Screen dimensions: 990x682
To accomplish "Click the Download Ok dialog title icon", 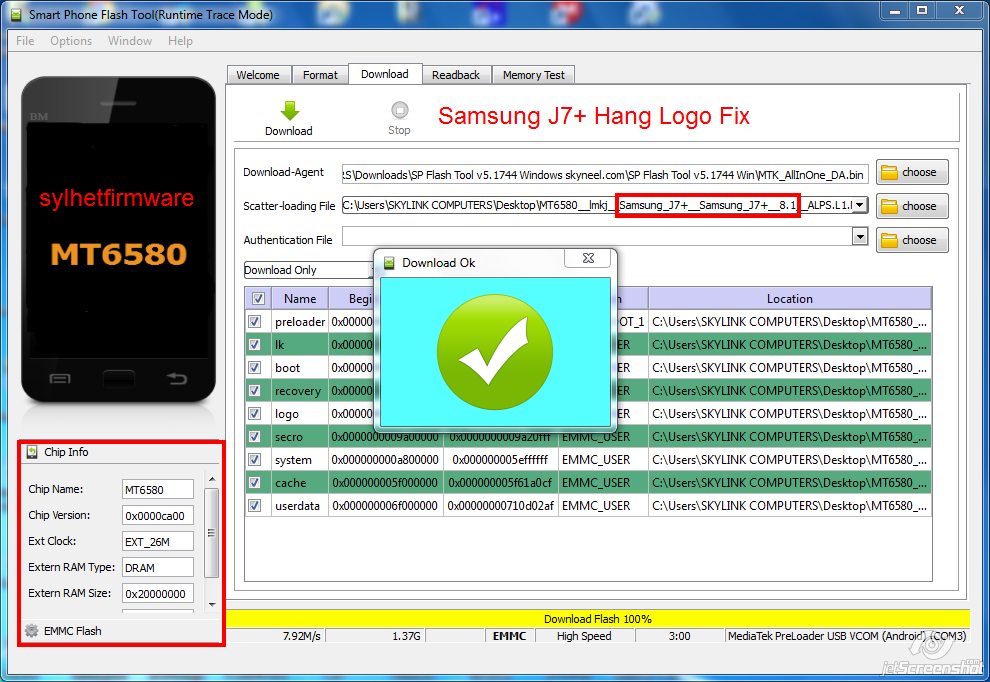I will [390, 263].
